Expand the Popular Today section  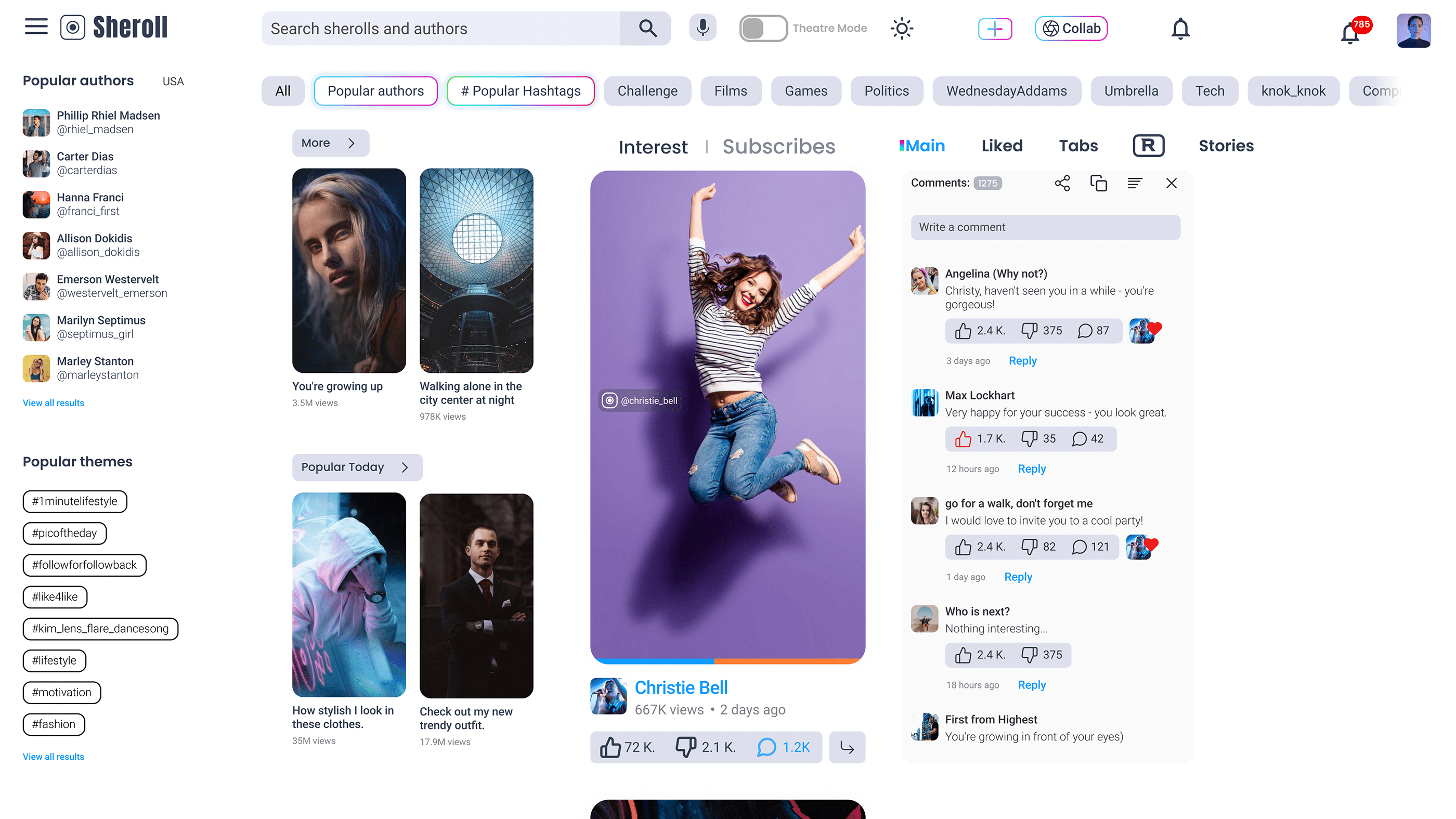357,467
